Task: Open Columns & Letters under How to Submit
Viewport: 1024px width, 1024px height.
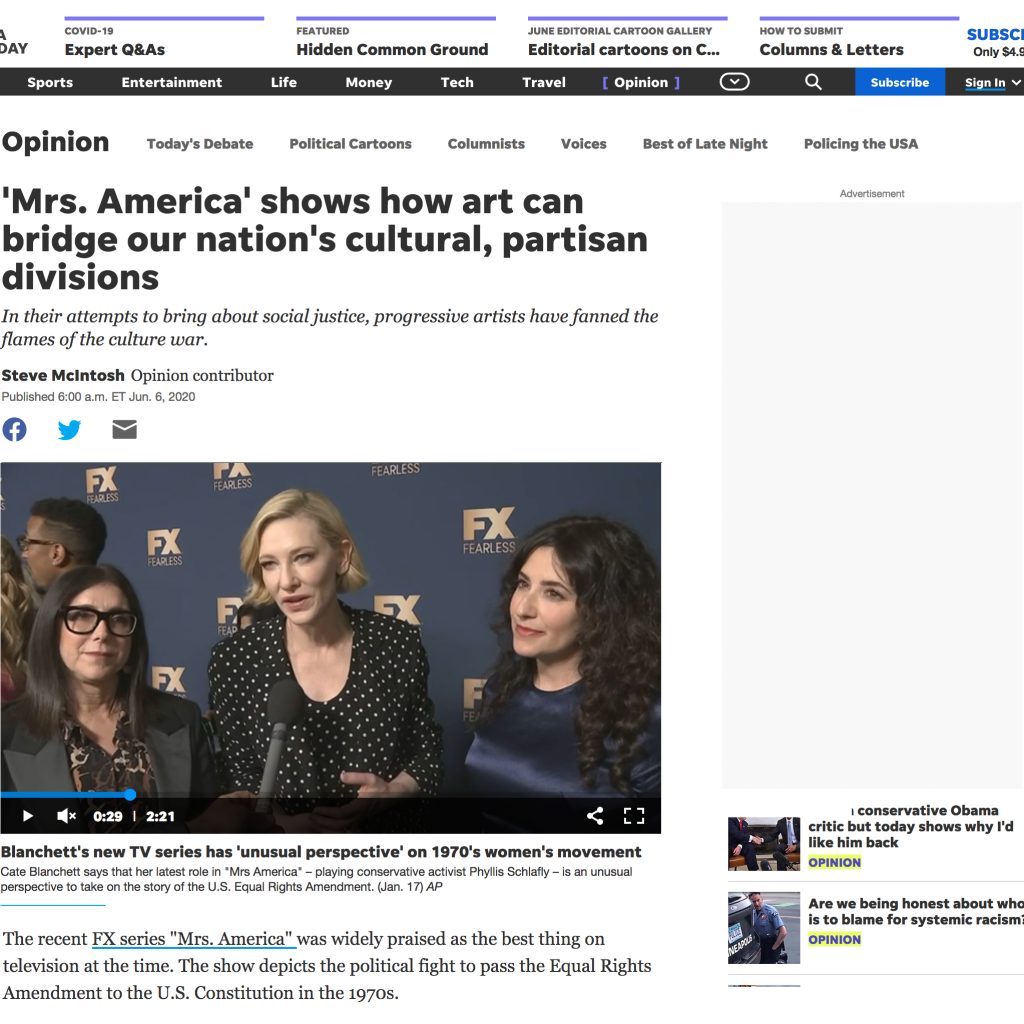Action: point(832,47)
